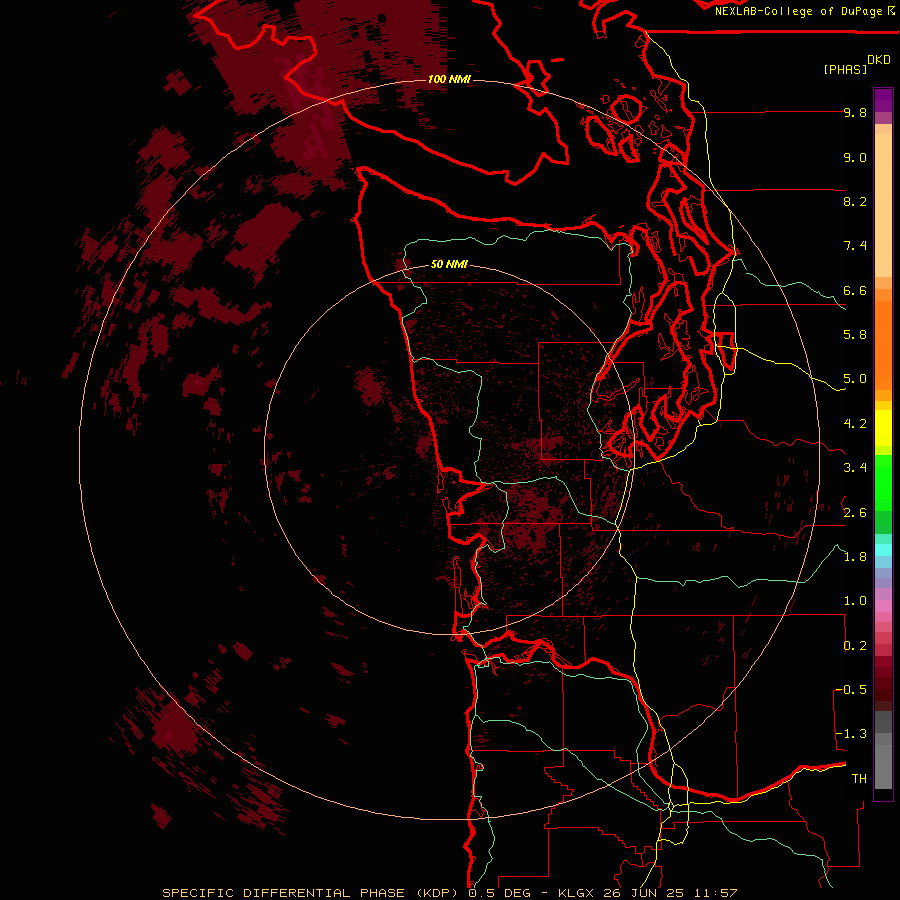Click the "TH" threshold label on scale
This screenshot has height=900, width=900.
coord(859,779)
